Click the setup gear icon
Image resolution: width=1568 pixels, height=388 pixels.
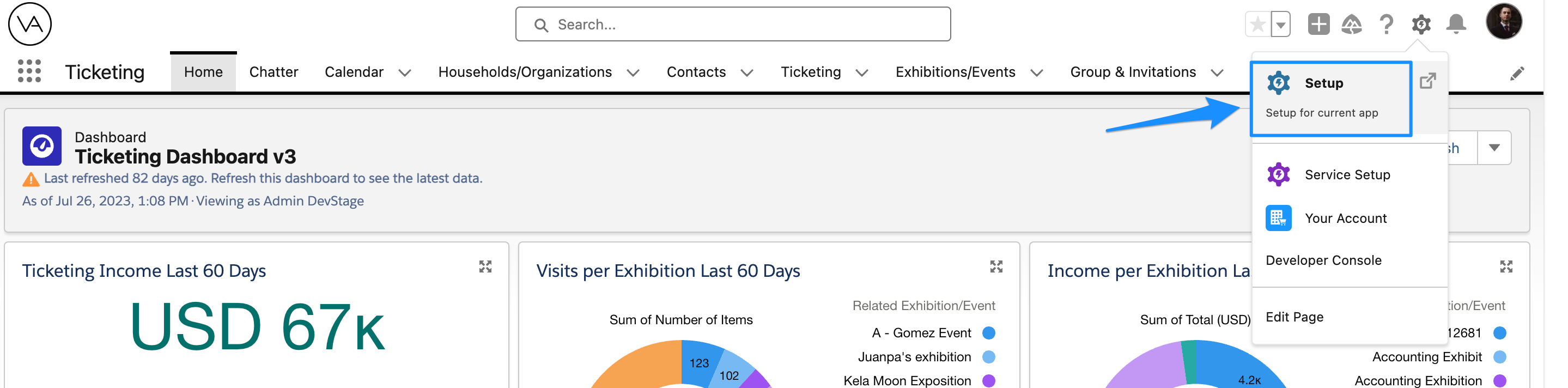1421,25
